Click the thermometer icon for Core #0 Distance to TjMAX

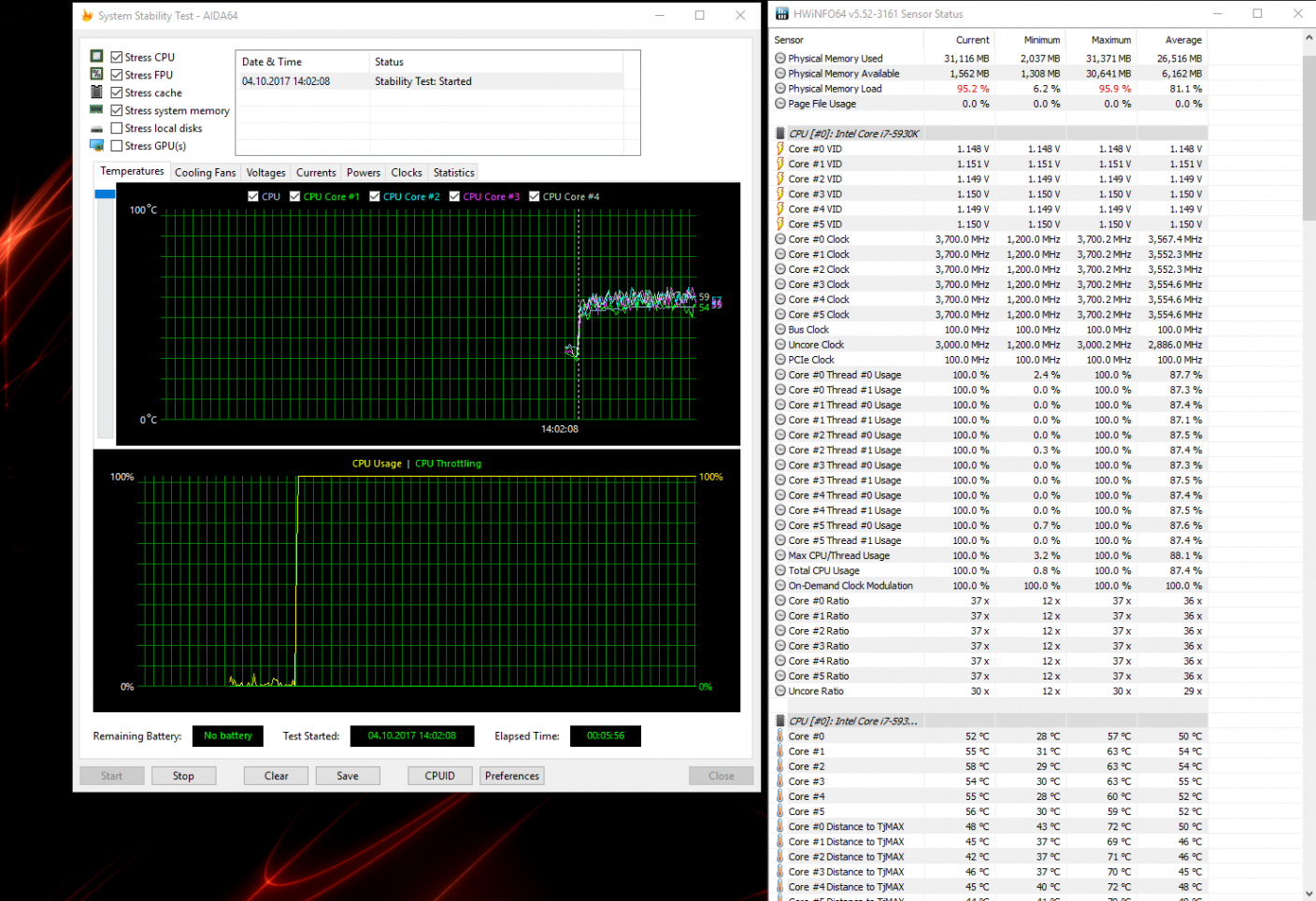pos(780,826)
